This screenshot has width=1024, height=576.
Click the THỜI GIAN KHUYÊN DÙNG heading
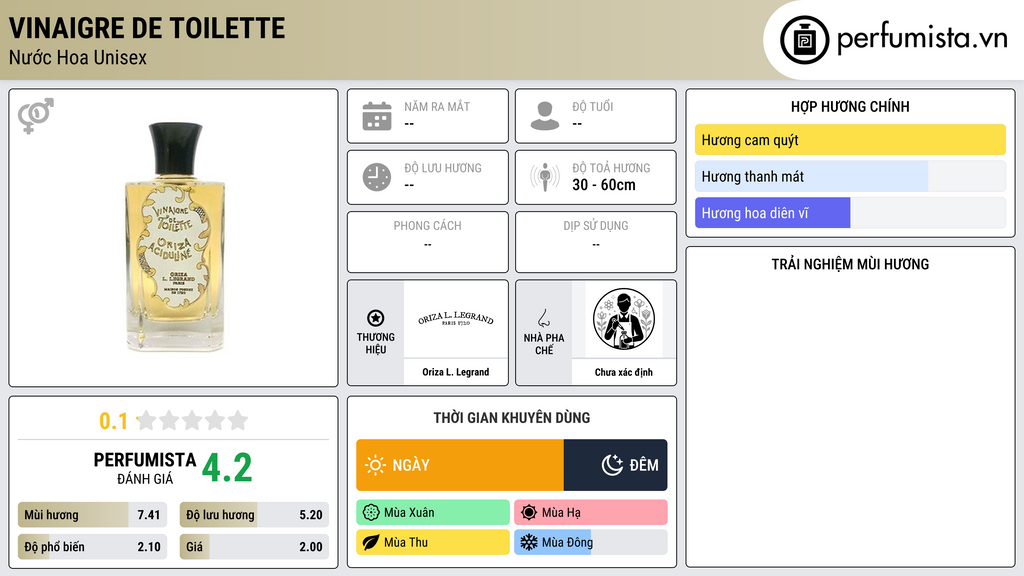512,418
